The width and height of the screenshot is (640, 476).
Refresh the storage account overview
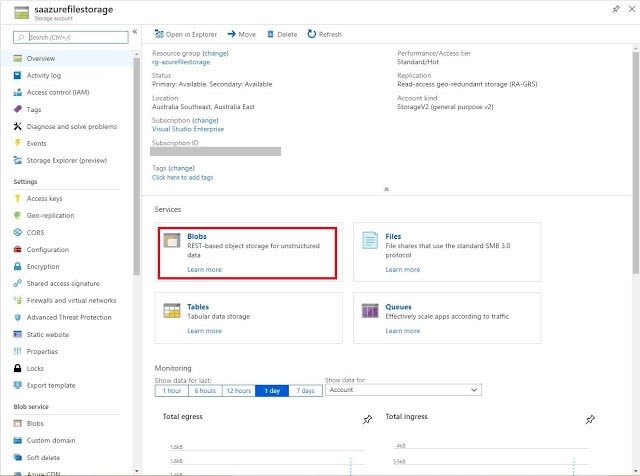click(324, 34)
